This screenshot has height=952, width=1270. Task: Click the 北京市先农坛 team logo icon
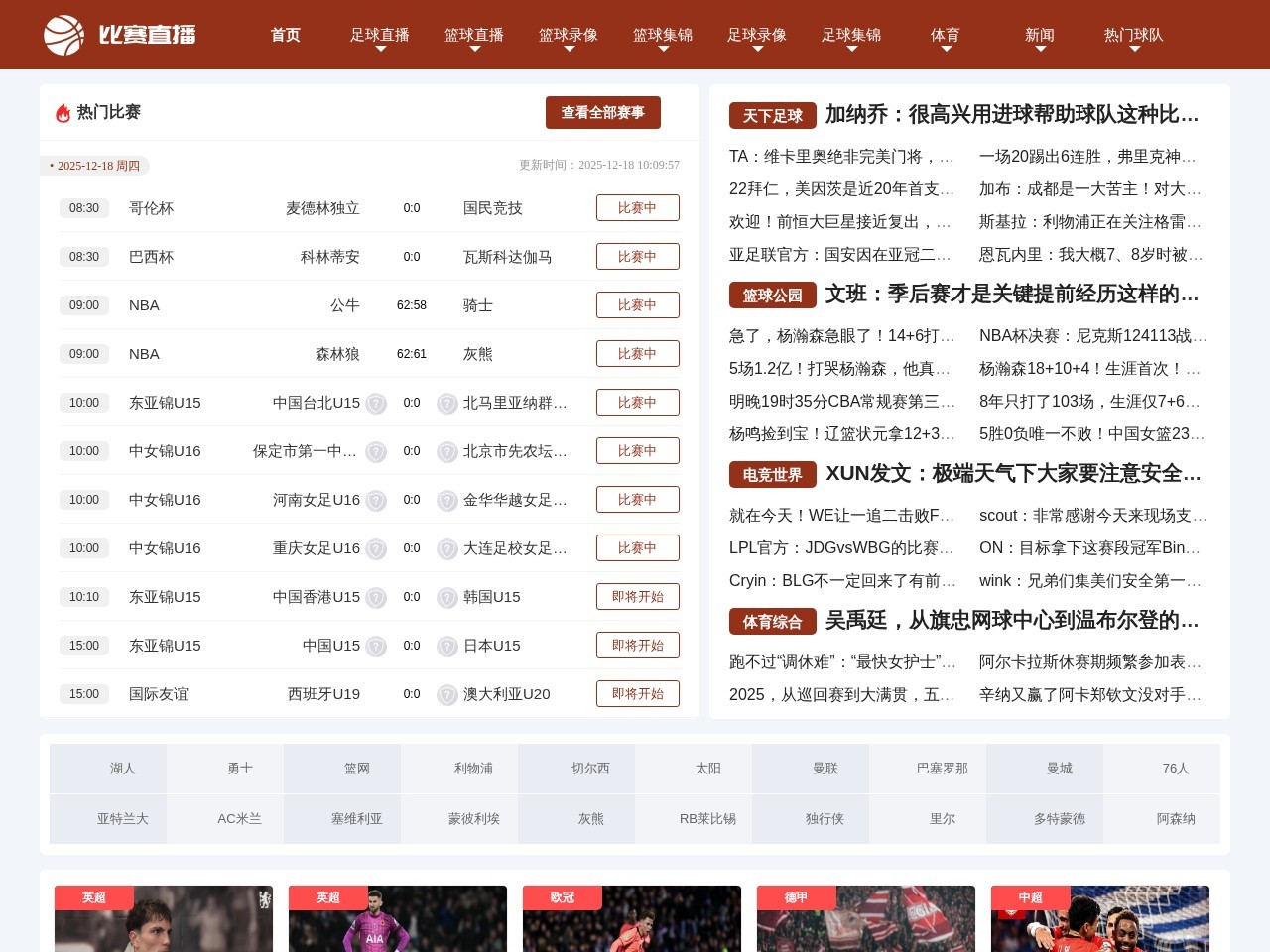coord(447,451)
